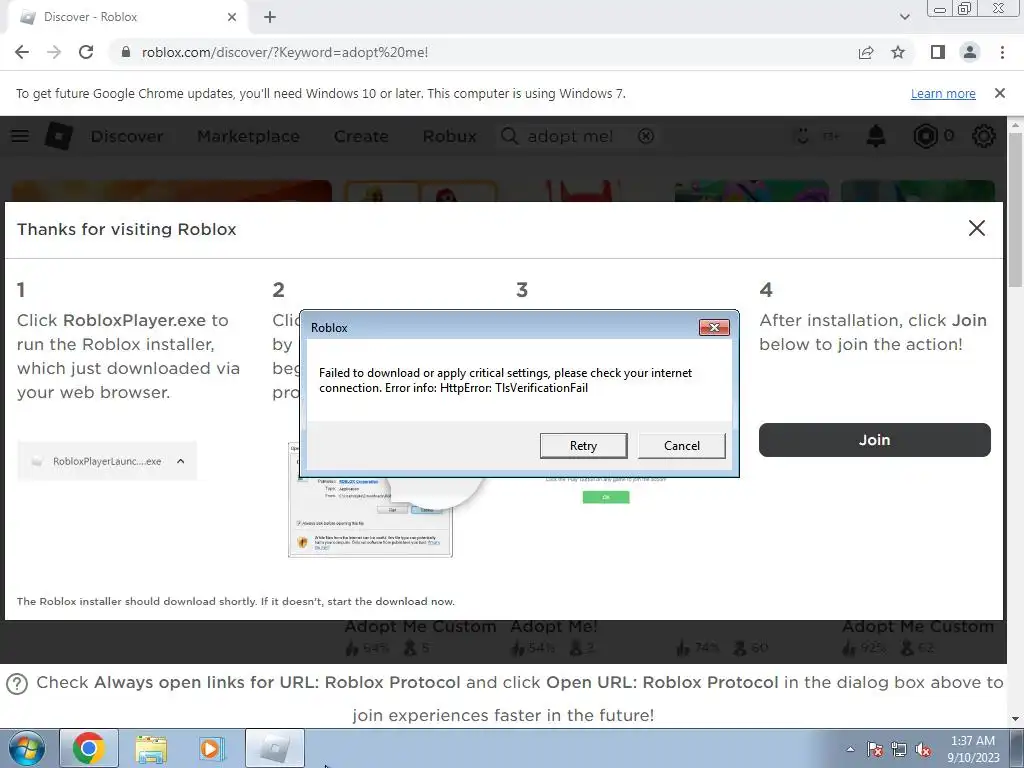Open Roblox settings gear

pos(984,136)
